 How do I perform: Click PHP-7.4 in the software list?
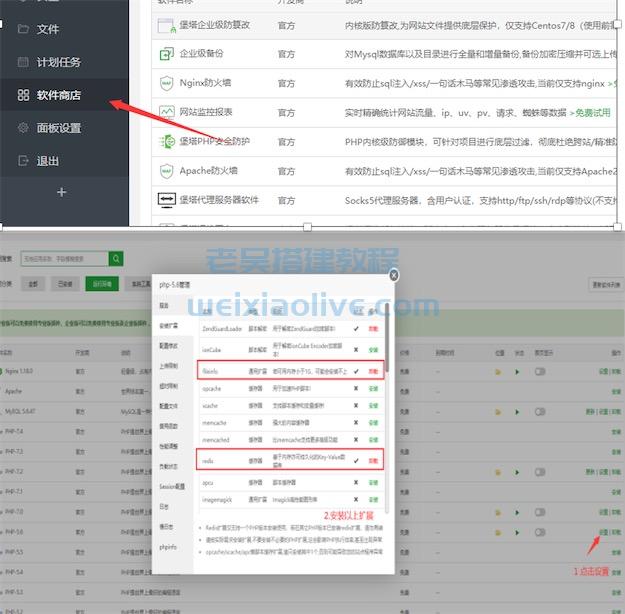[14, 431]
